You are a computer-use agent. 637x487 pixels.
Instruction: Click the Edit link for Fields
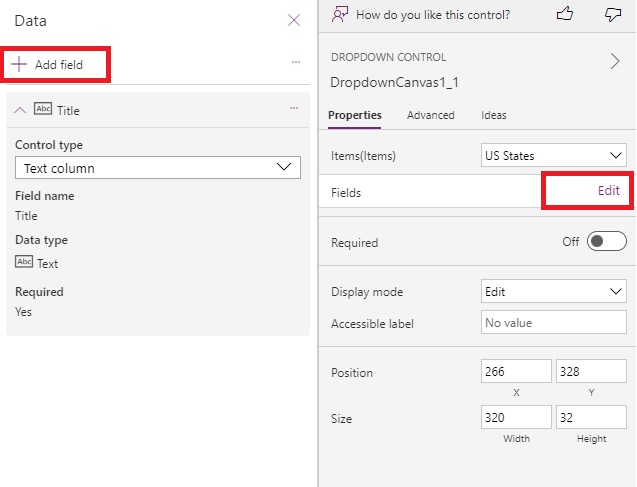click(608, 190)
